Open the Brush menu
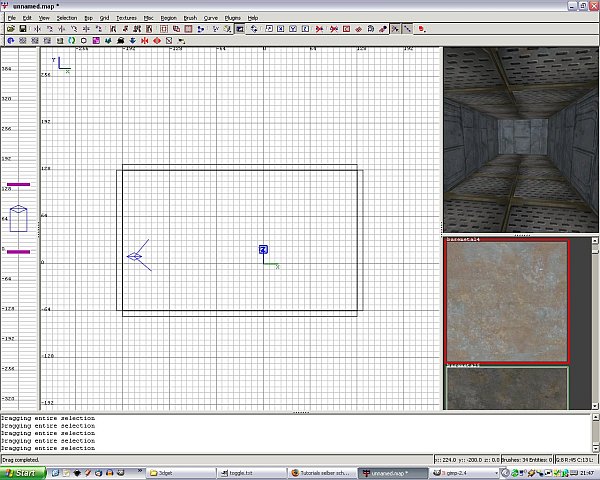This screenshot has height=480, width=600. coord(190,18)
